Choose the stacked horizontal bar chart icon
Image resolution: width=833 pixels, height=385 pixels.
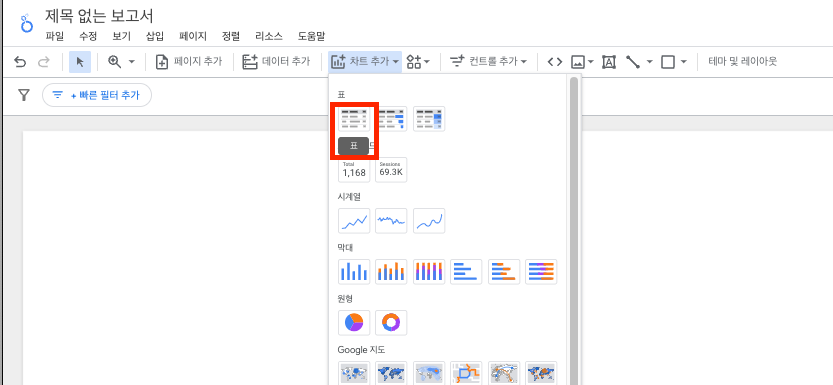(x=504, y=272)
